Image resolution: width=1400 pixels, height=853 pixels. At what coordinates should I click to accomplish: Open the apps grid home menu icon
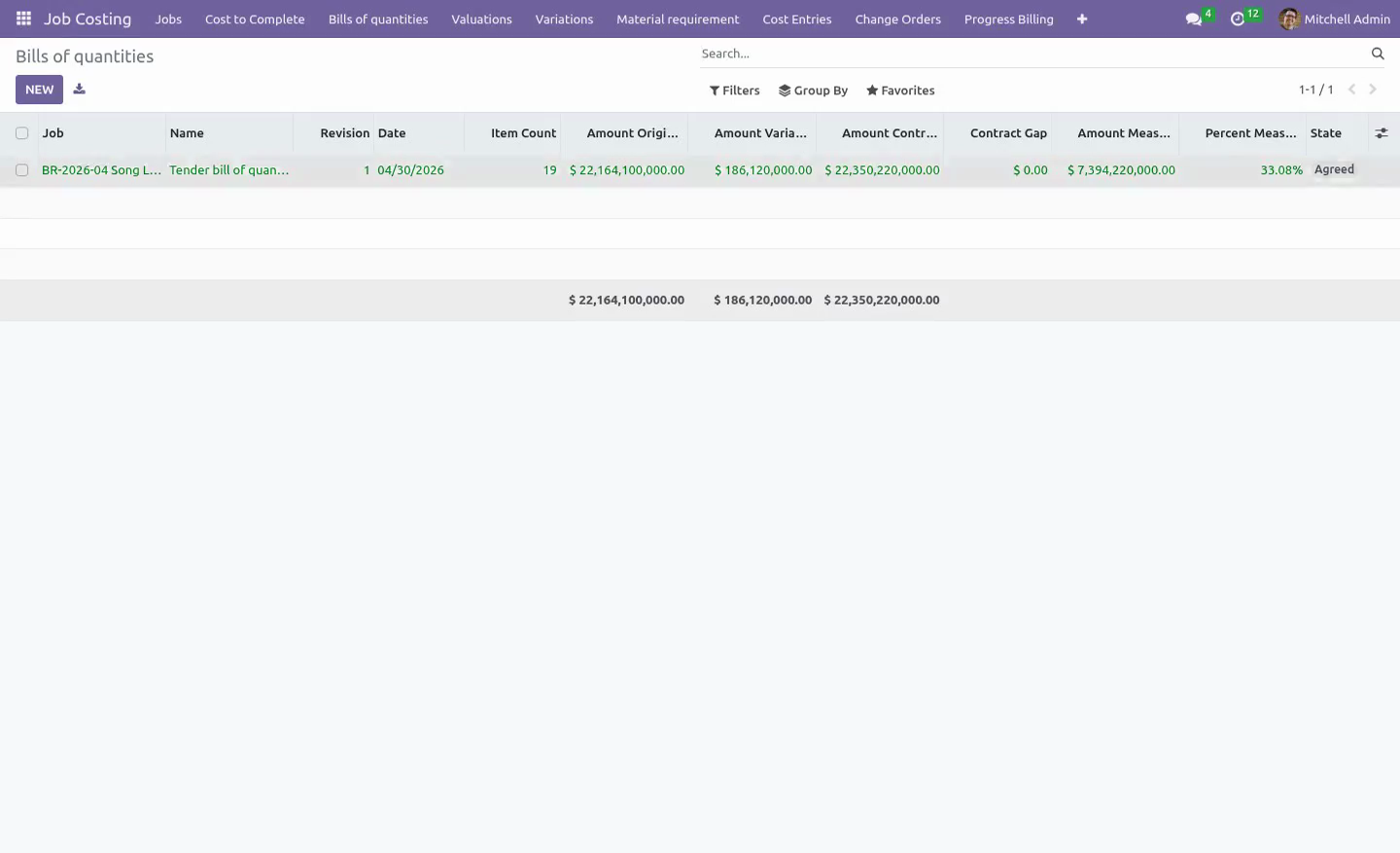pos(23,18)
